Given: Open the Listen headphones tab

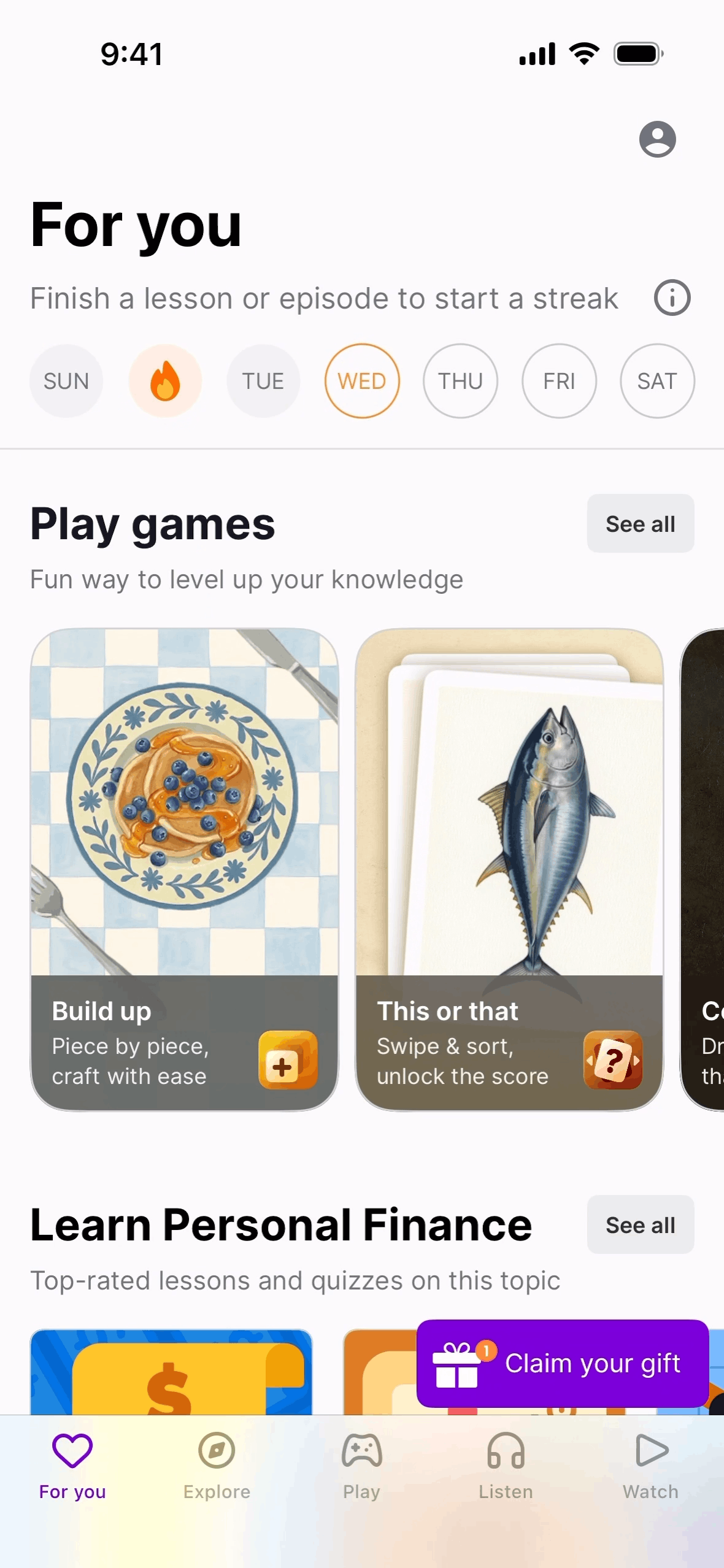Looking at the screenshot, I should pyautogui.click(x=506, y=1466).
